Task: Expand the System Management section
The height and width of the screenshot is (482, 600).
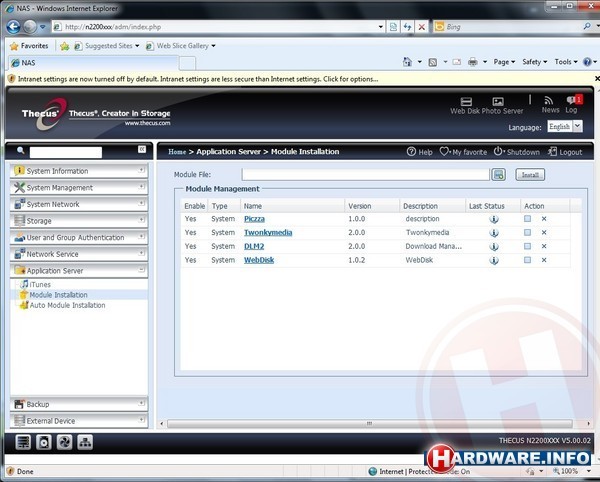Action: click(x=79, y=188)
